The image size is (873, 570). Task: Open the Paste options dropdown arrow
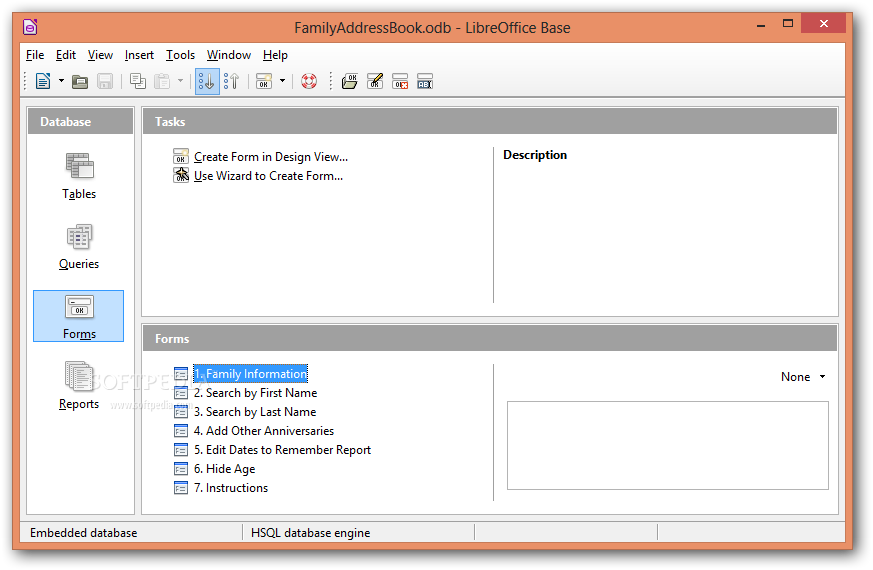(180, 82)
